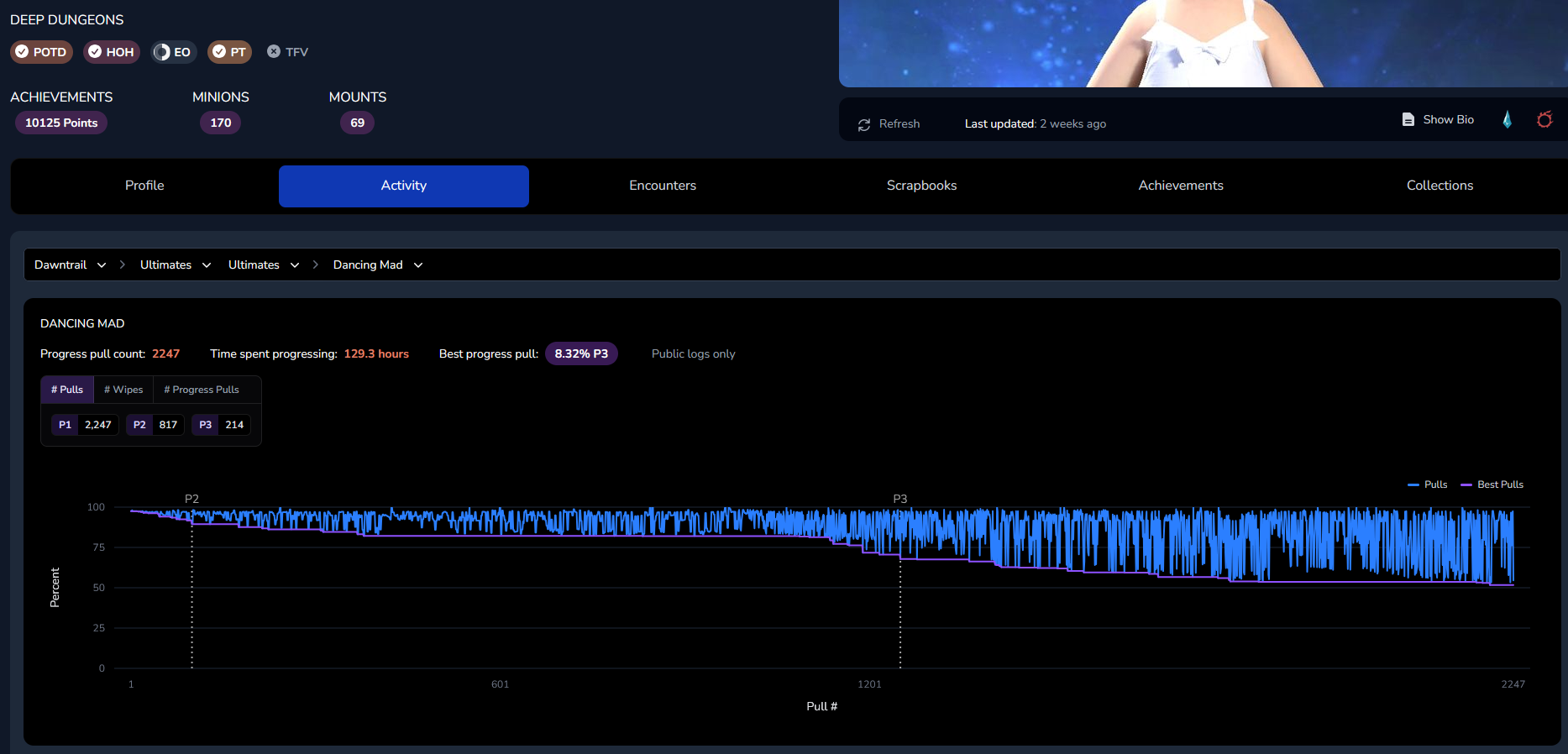Image resolution: width=1568 pixels, height=754 pixels.
Task: Click the '129.3 hours' time value
Action: click(x=376, y=353)
